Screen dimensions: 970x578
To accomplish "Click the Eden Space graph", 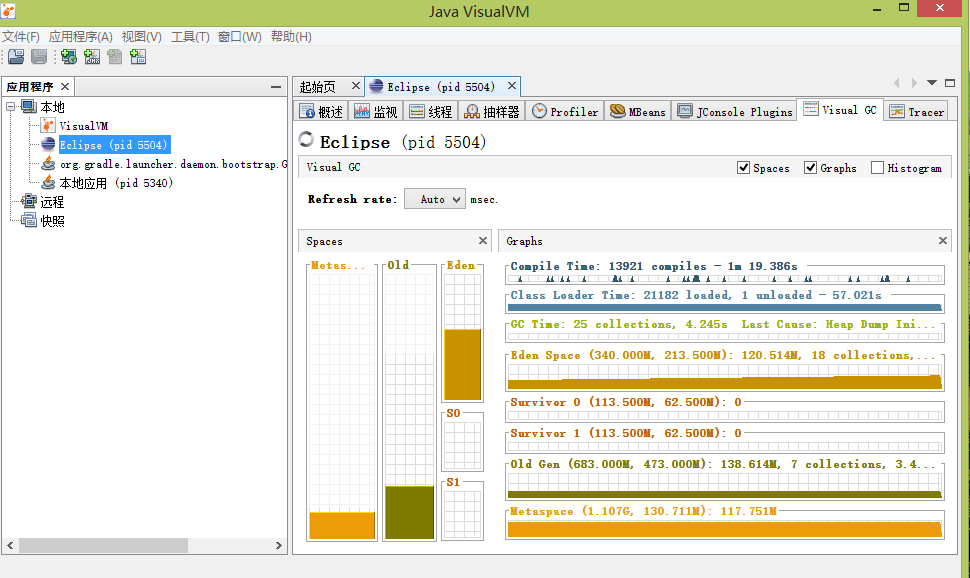I will point(725,376).
